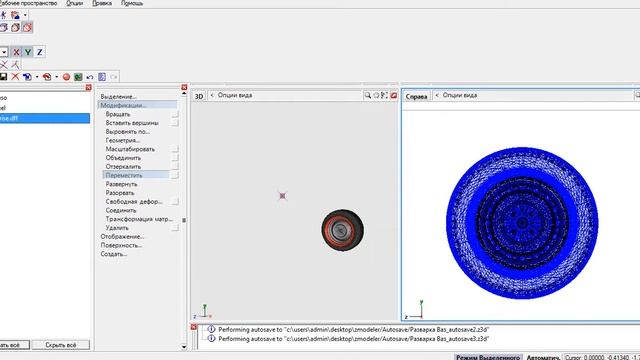The height and width of the screenshot is (360, 640).
Task: Select the Удалить command
Action: click(117, 228)
